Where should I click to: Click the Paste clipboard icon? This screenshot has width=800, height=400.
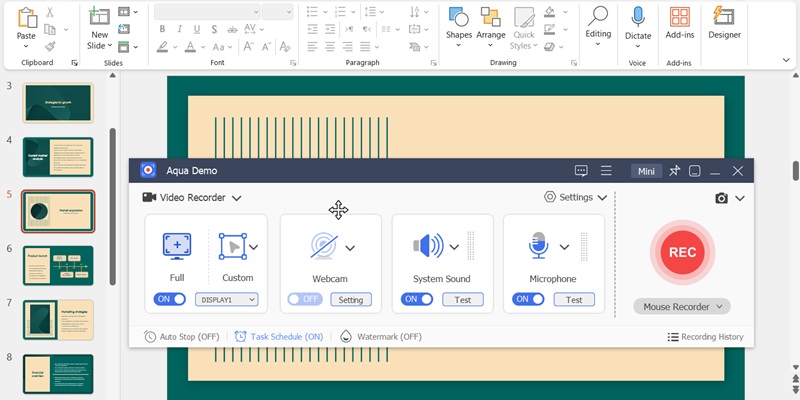click(27, 17)
